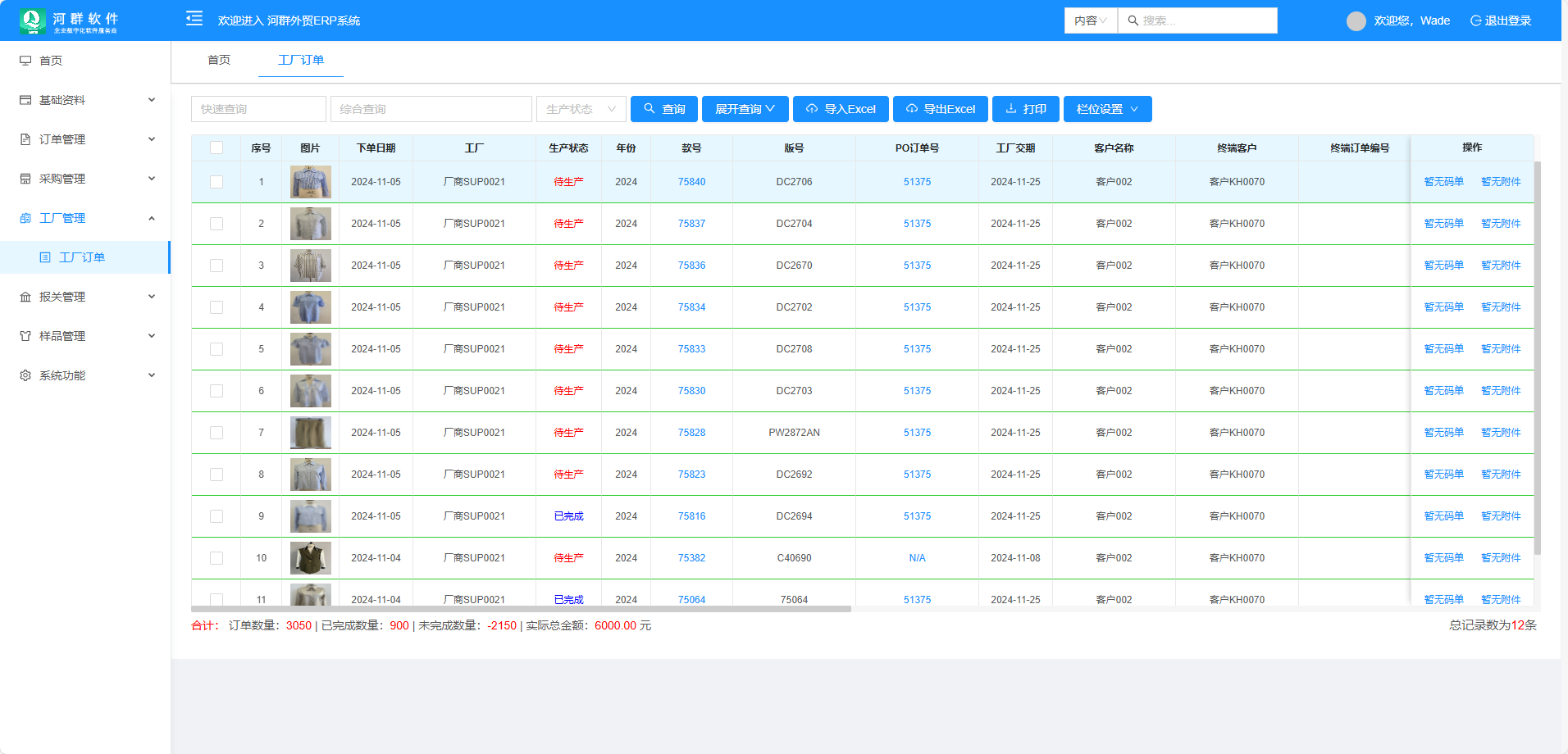Screen dimensions: 1568x754
Task: Check the checkbox for row 5
Action: 217,349
